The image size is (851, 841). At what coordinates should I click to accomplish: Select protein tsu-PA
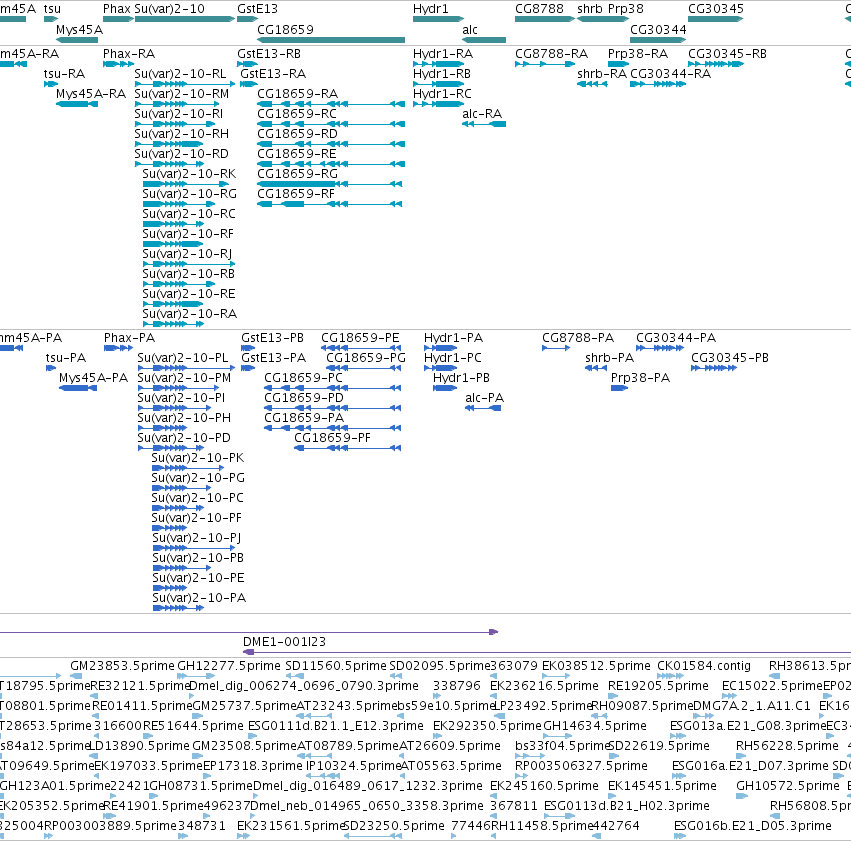66,358
